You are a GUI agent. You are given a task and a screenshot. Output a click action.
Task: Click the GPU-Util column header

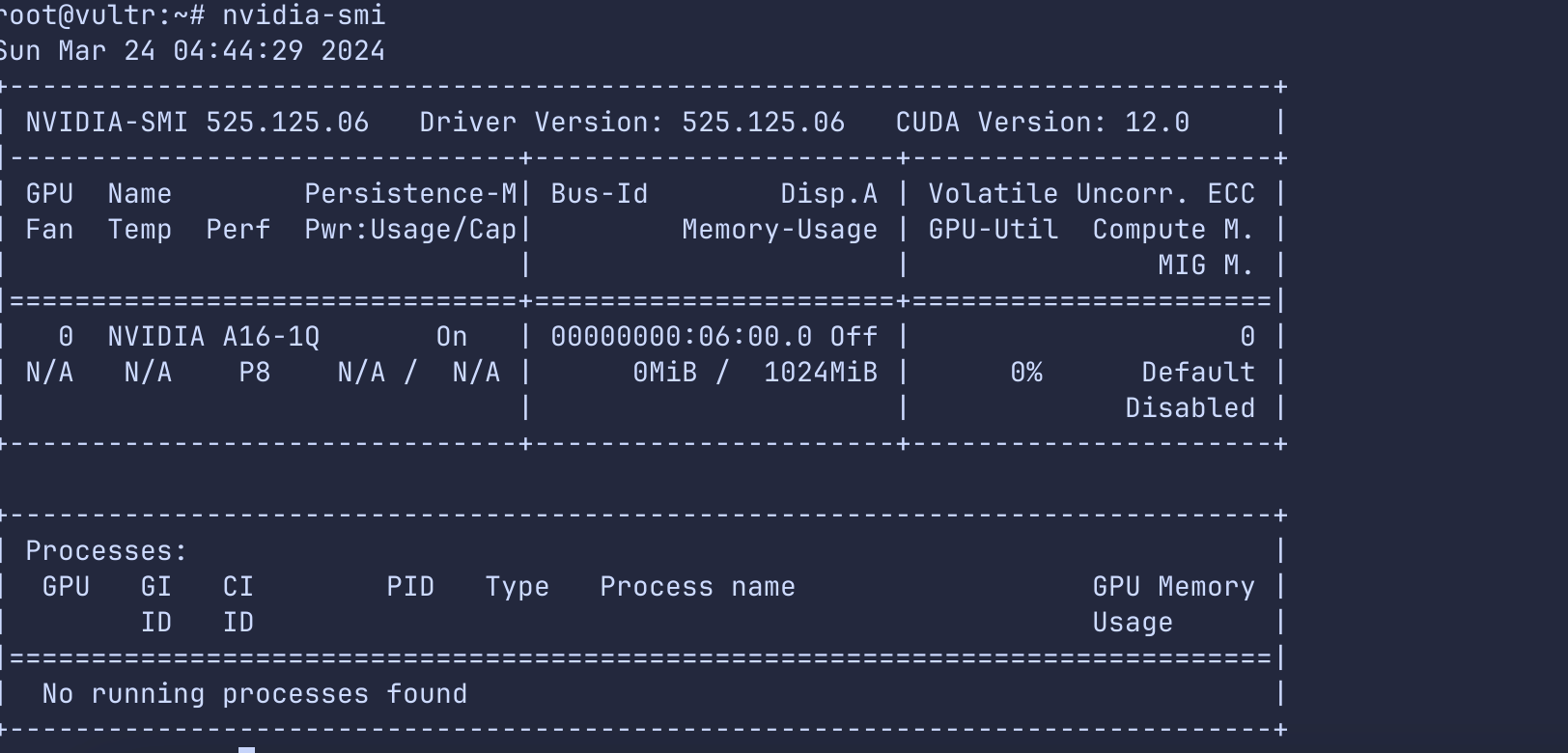point(993,230)
